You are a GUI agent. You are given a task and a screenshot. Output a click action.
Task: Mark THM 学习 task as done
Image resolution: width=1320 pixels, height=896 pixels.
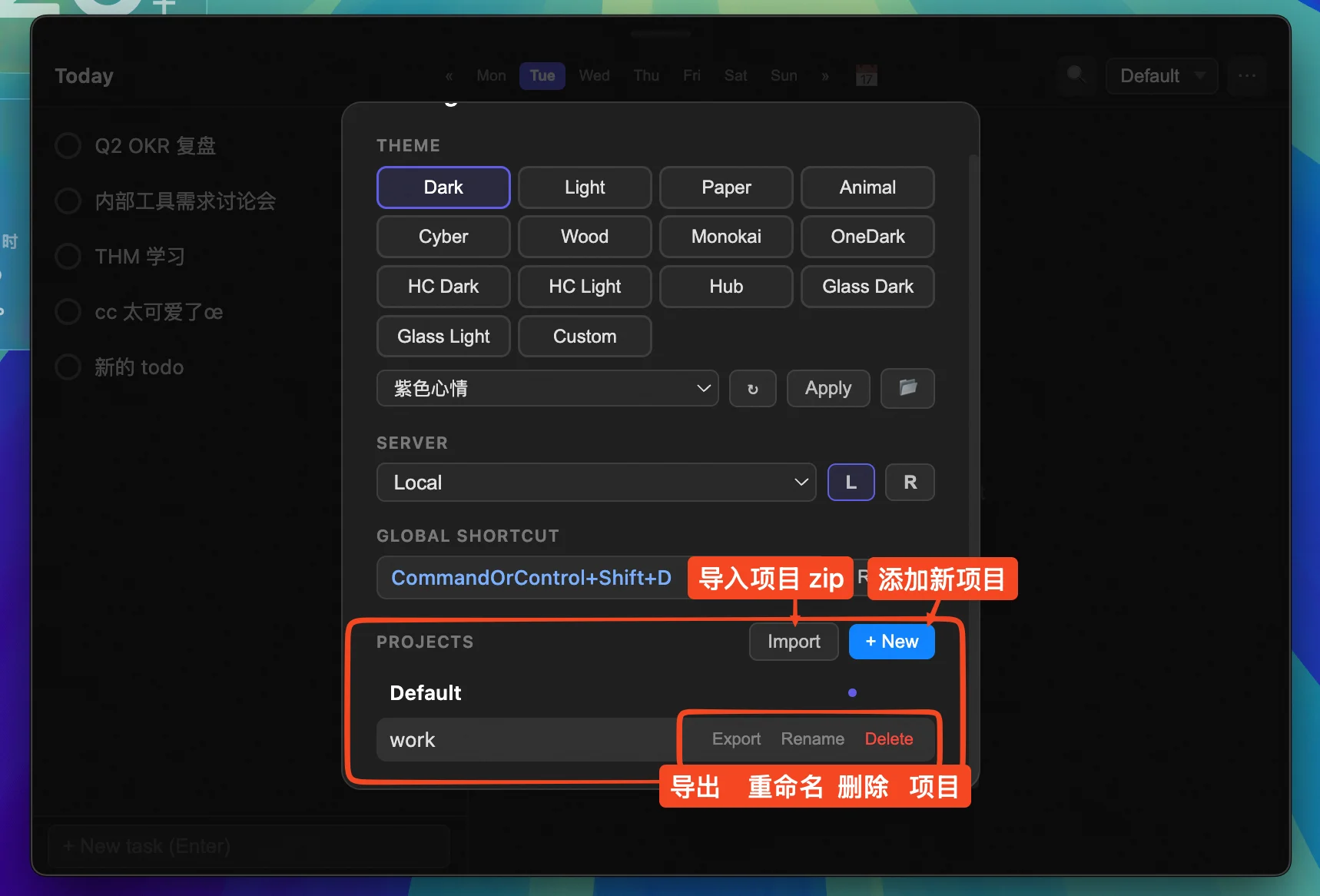tap(68, 256)
